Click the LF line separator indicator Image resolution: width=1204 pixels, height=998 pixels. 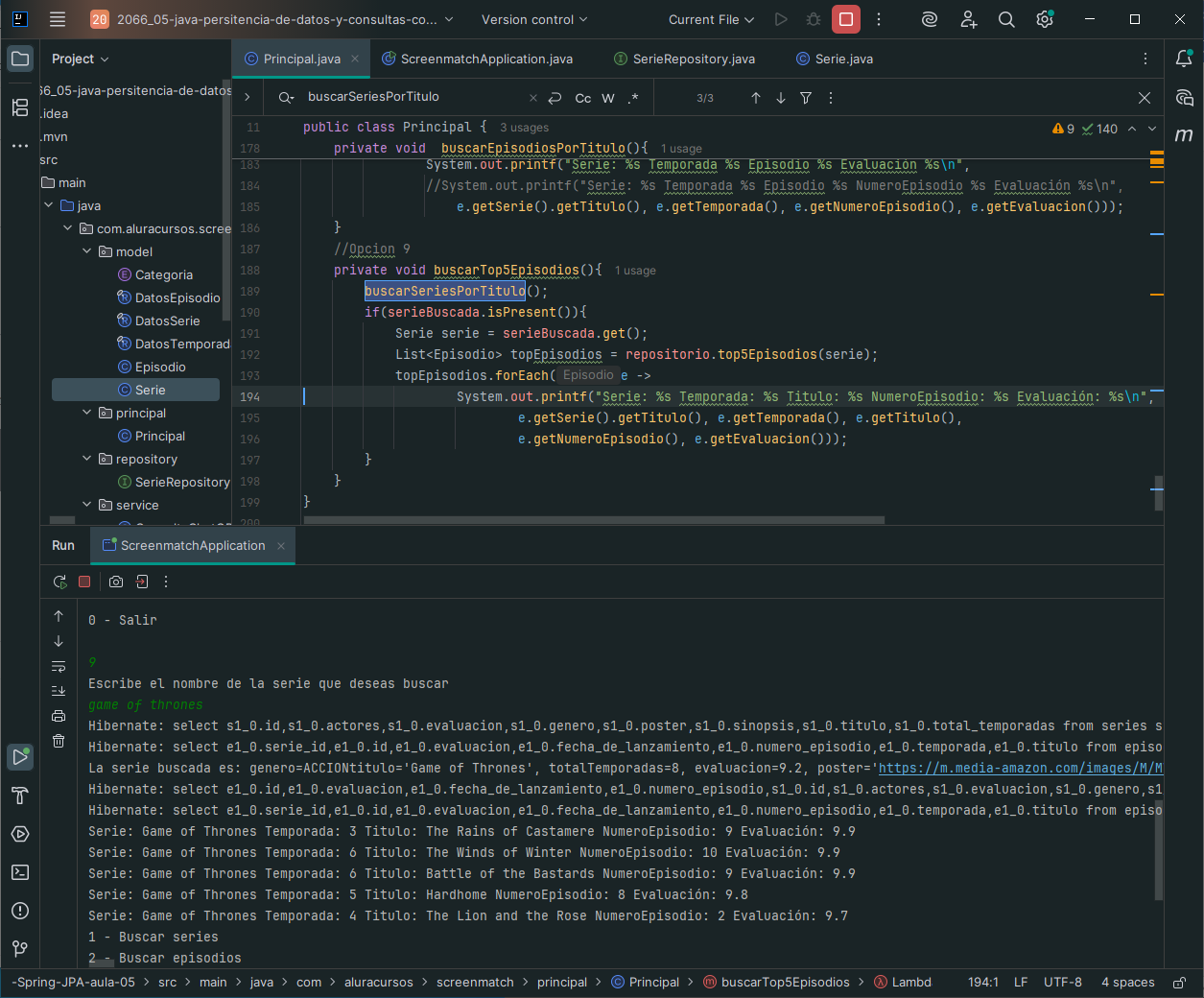(x=1021, y=983)
